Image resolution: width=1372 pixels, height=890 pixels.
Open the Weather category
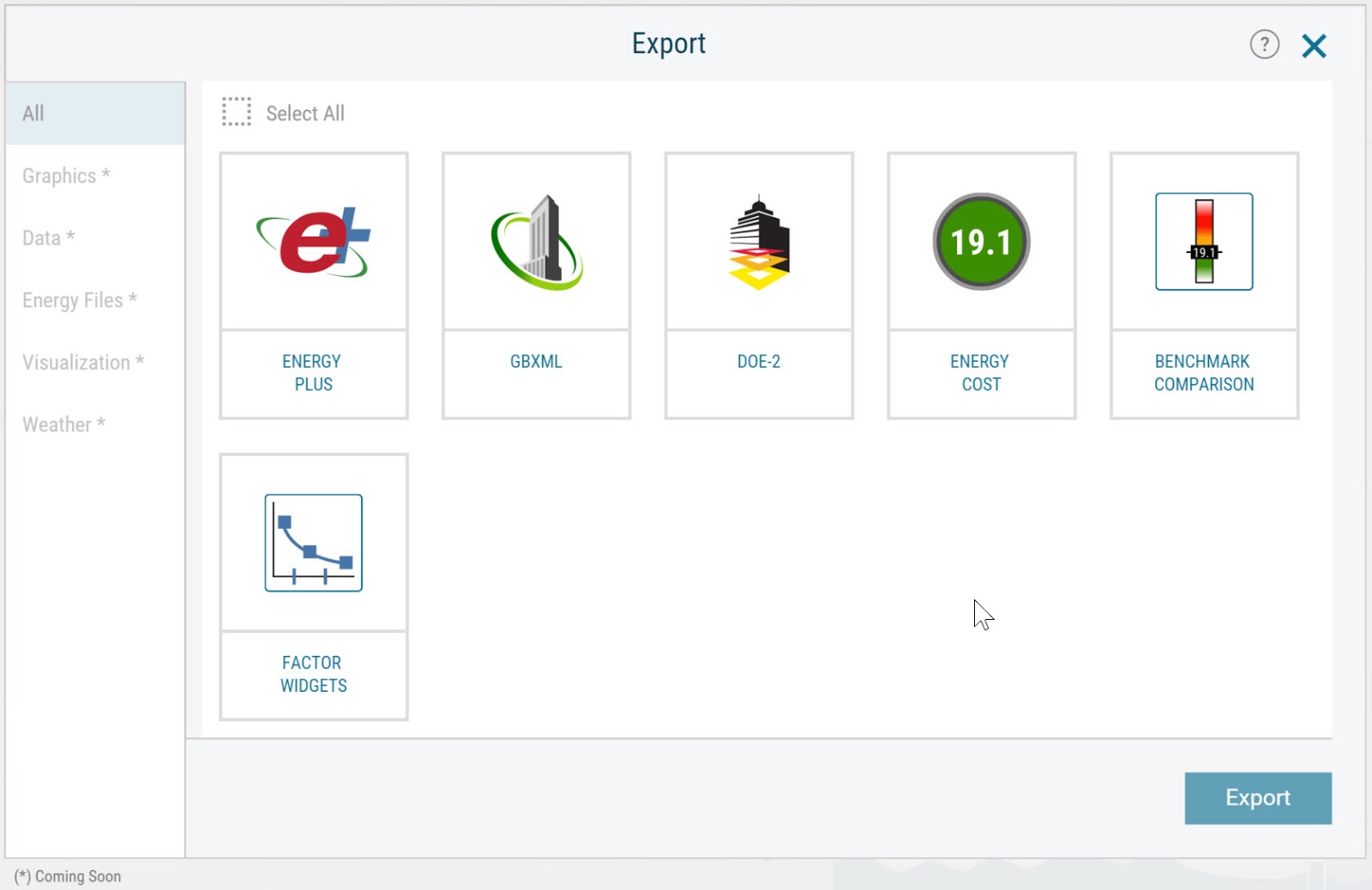(x=63, y=424)
